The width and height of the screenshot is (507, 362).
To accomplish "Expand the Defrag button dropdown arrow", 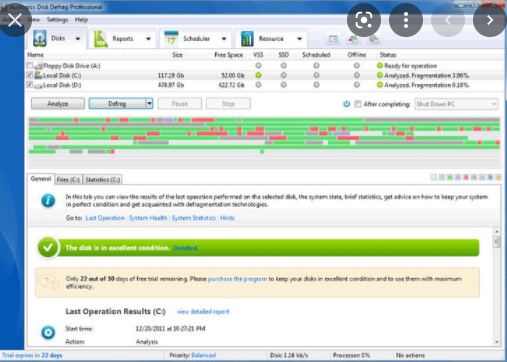I will point(149,103).
